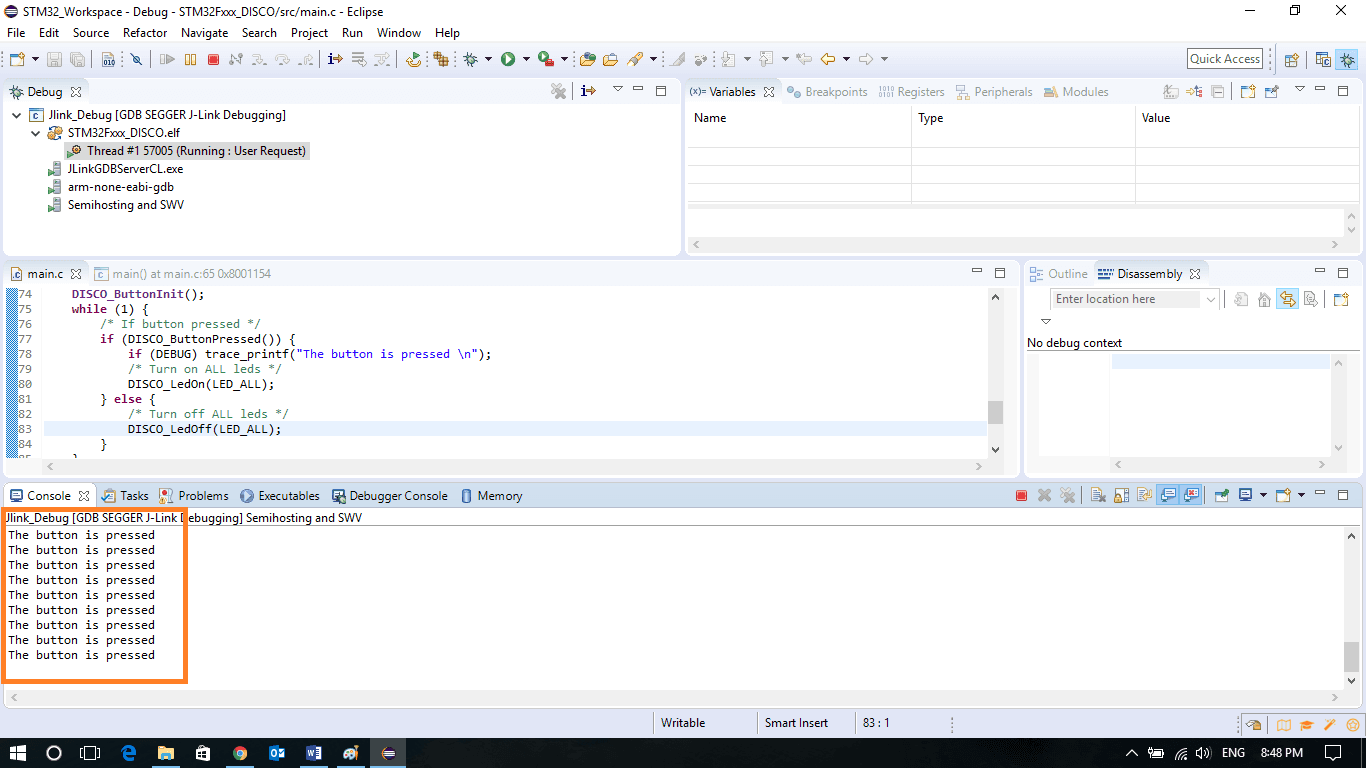The image size is (1366, 768).
Task: Select JLinkGDBServerCL.exe process in Debug view
Action: 115,169
